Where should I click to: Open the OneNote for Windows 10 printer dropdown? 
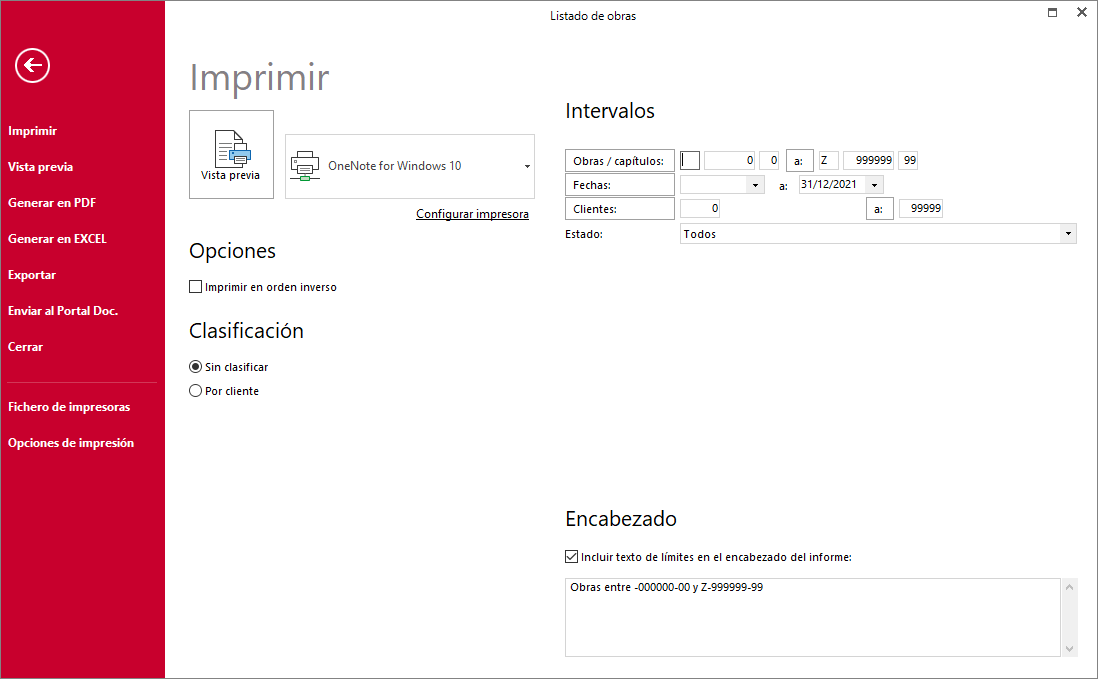point(527,167)
